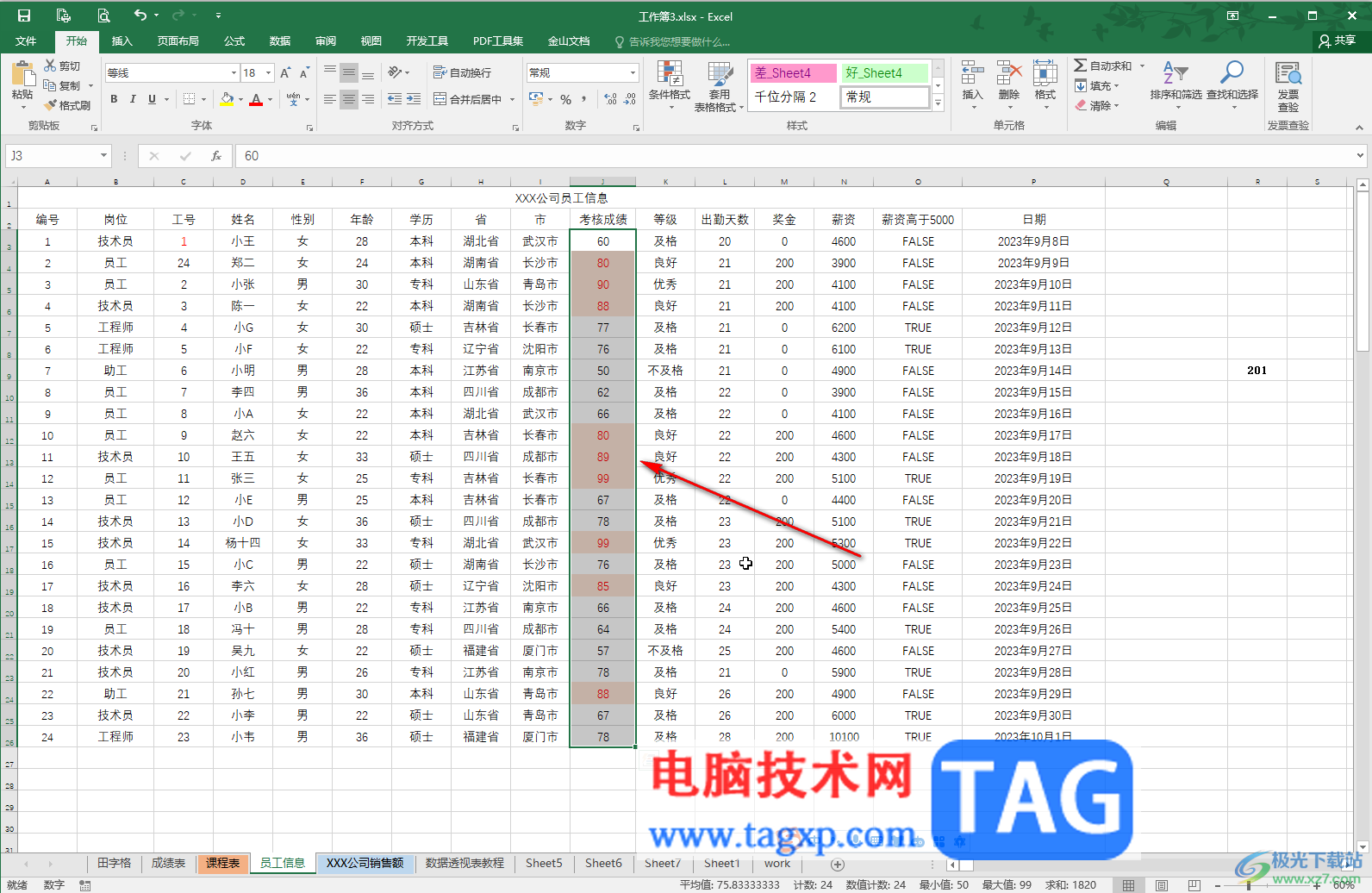Expand the cell styles gallery
Image resolution: width=1372 pixels, height=893 pixels.
[x=939, y=103]
